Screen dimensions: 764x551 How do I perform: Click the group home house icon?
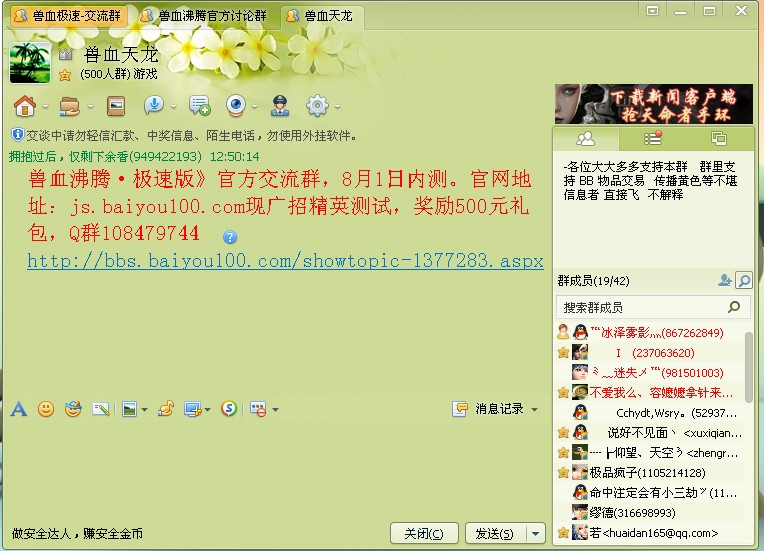pos(24,105)
